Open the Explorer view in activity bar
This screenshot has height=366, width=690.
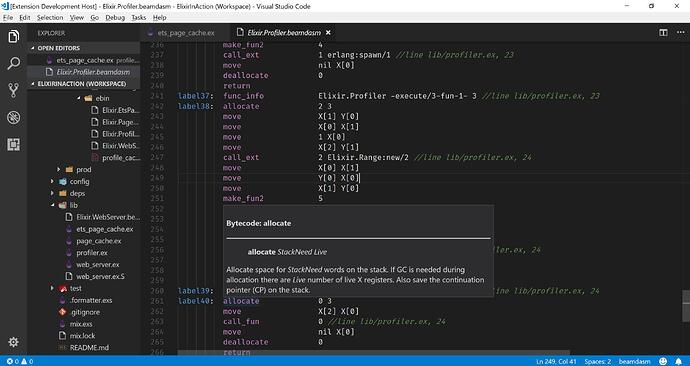pos(14,36)
